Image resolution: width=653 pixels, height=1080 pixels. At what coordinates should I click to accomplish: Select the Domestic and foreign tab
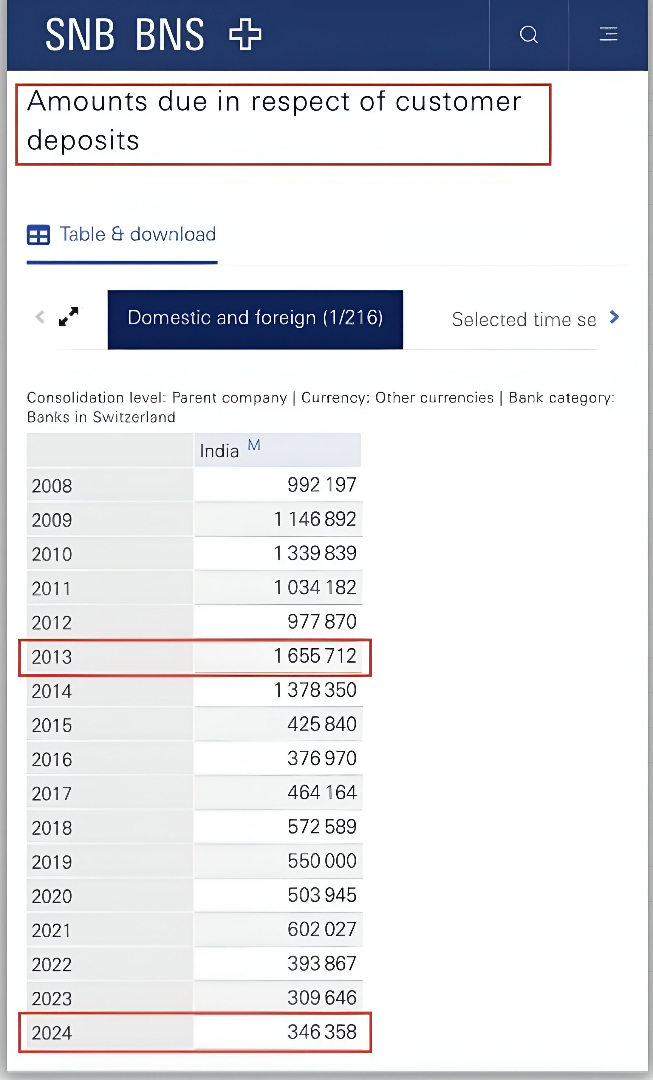(255, 319)
